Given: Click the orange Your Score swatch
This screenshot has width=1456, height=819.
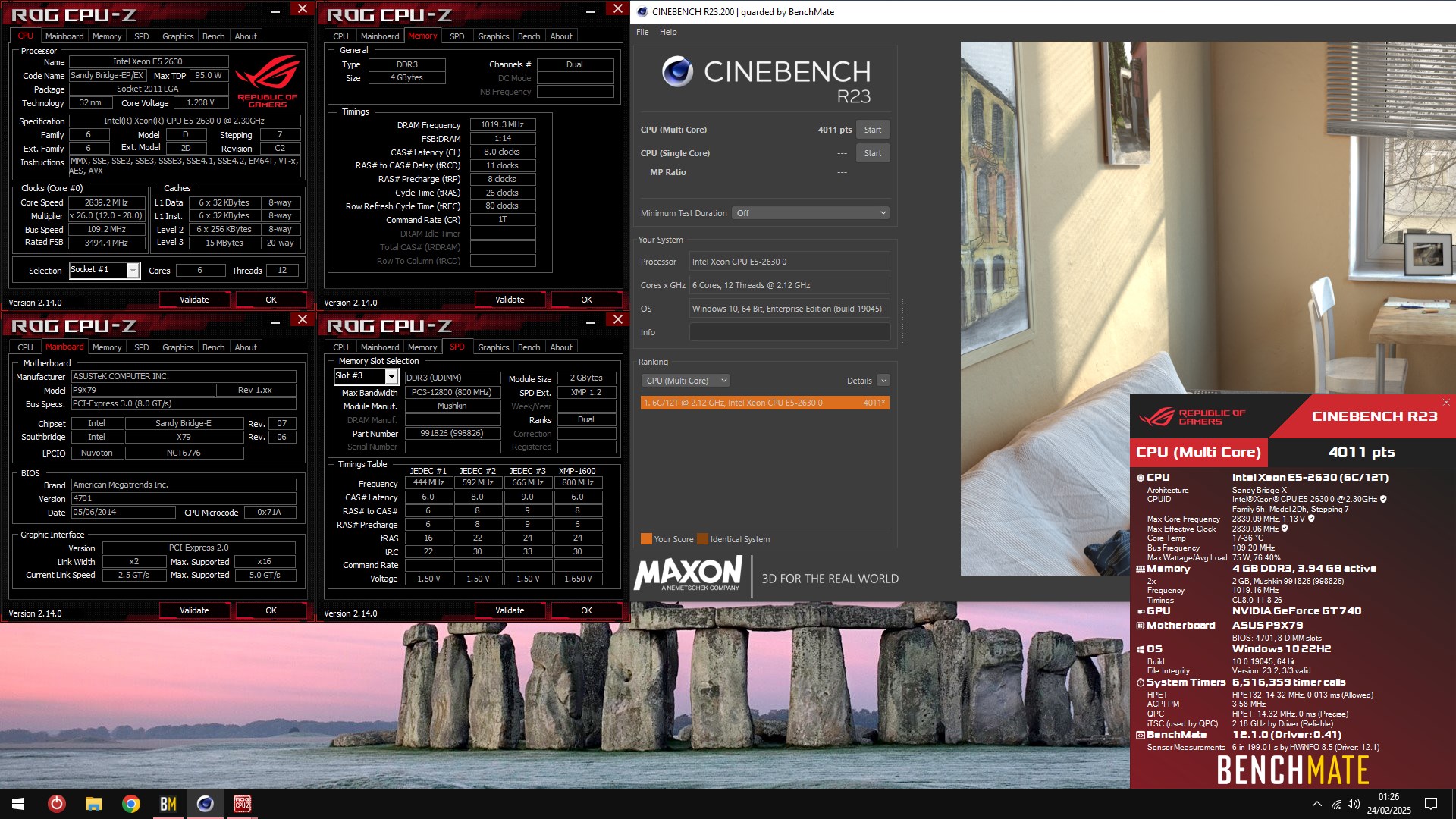Looking at the screenshot, I should click(646, 539).
